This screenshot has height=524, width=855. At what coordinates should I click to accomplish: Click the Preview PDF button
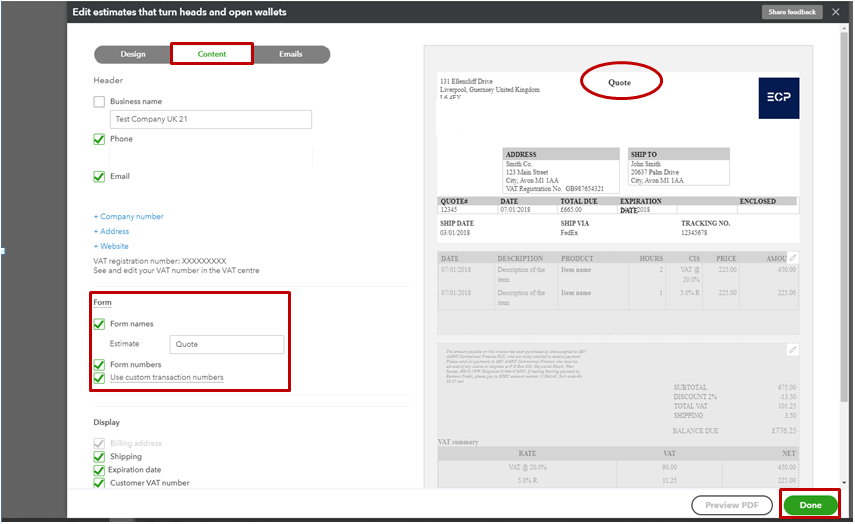(x=732, y=505)
